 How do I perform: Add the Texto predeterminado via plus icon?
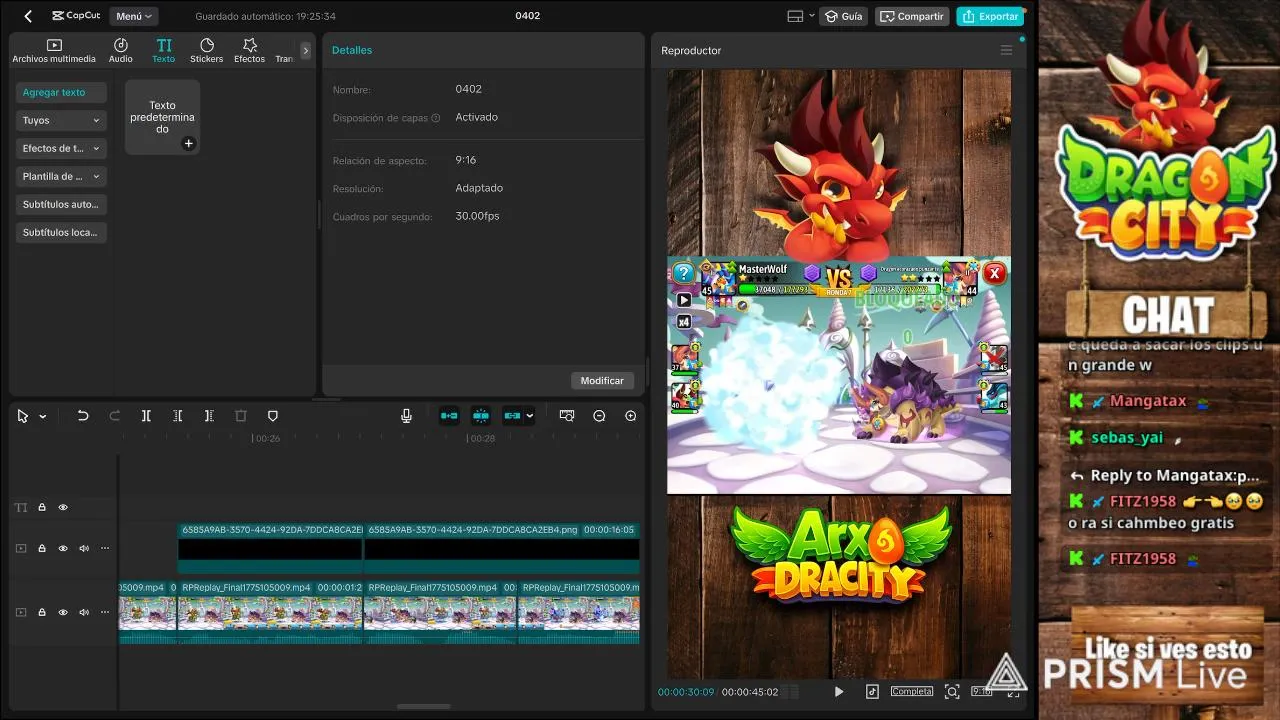[x=188, y=144]
